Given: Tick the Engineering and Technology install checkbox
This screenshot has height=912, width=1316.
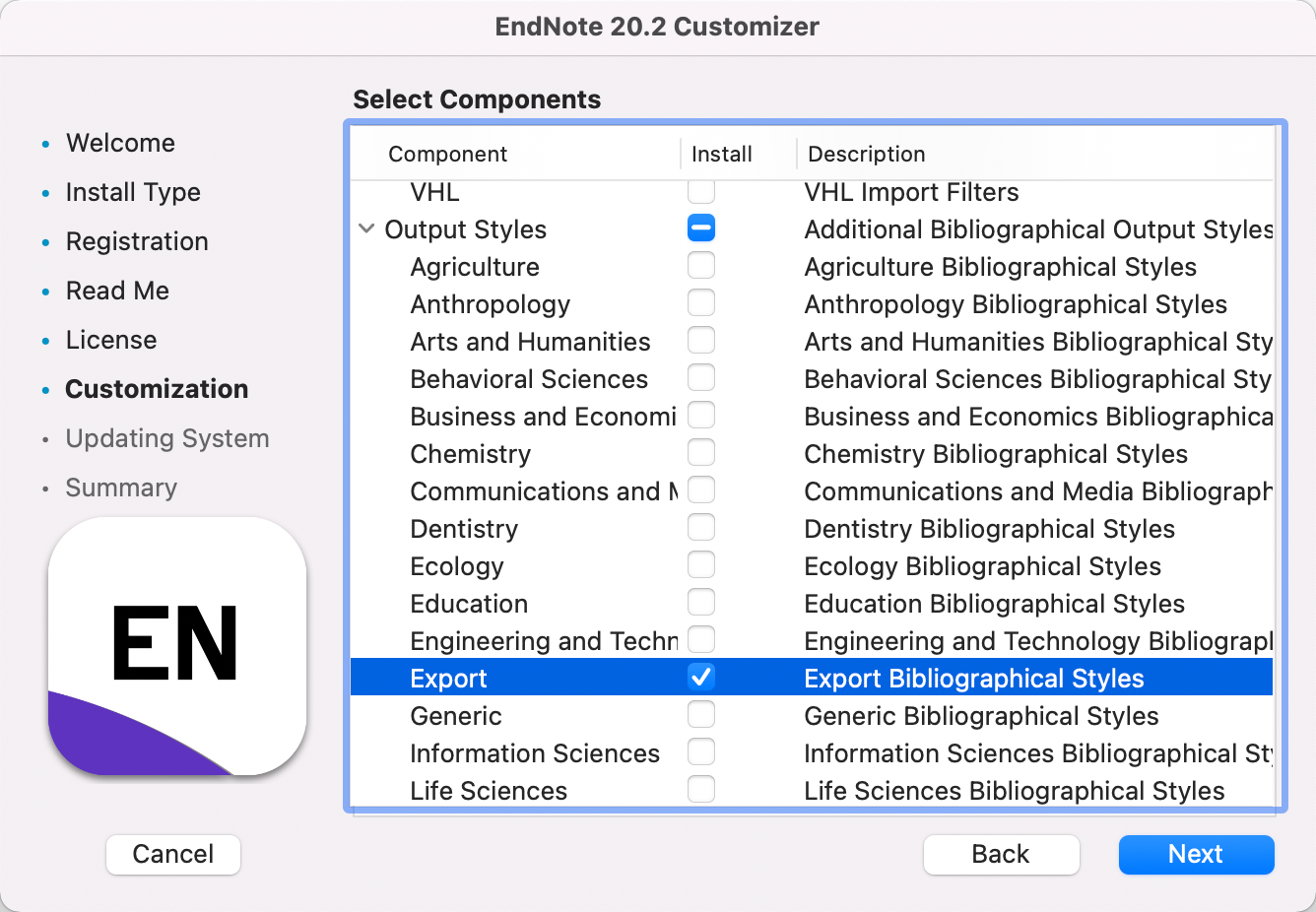Looking at the screenshot, I should click(701, 640).
